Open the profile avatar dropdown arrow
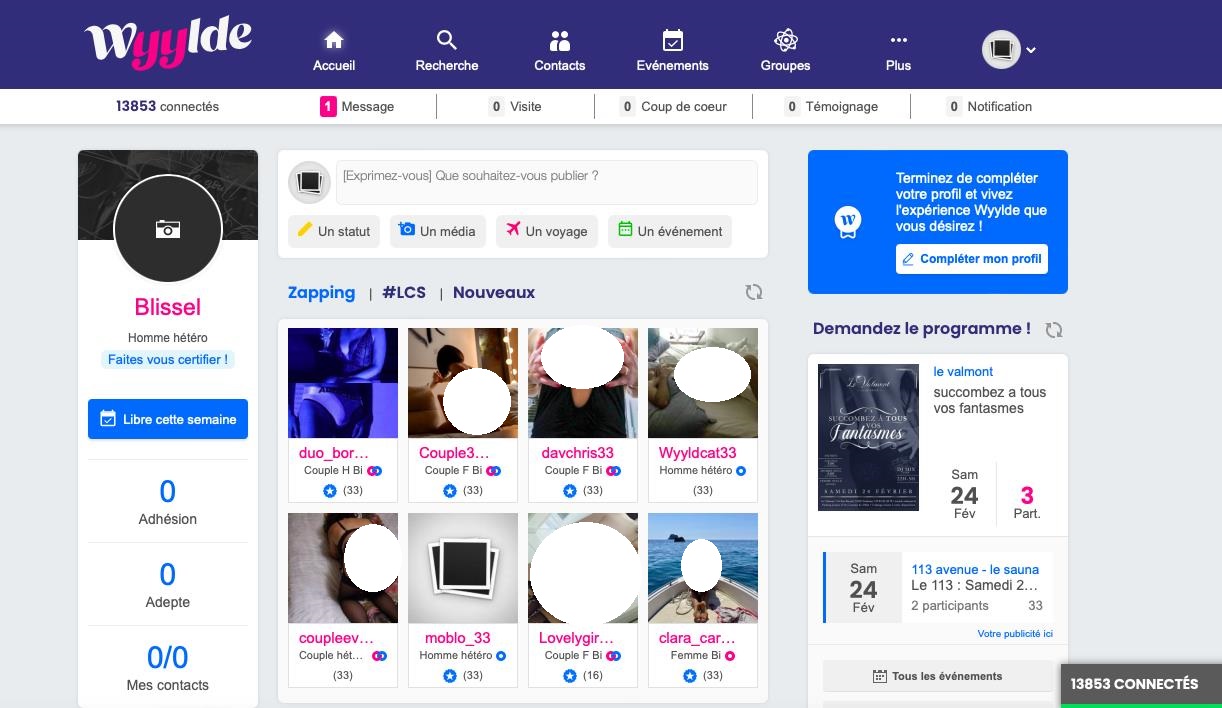The image size is (1222, 708). [1031, 50]
